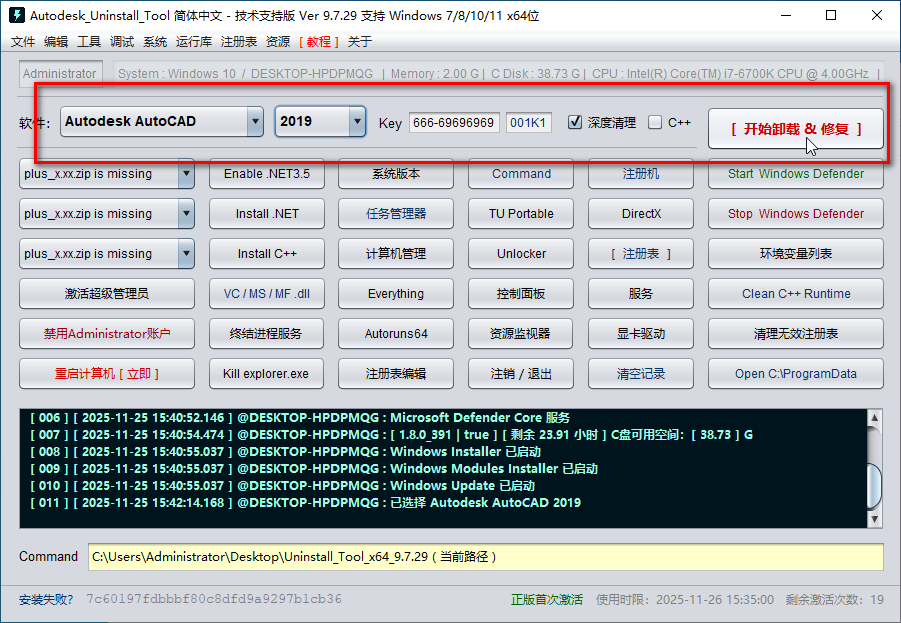Click Open C:\ProgramData button
The height and width of the screenshot is (623, 901).
click(795, 374)
